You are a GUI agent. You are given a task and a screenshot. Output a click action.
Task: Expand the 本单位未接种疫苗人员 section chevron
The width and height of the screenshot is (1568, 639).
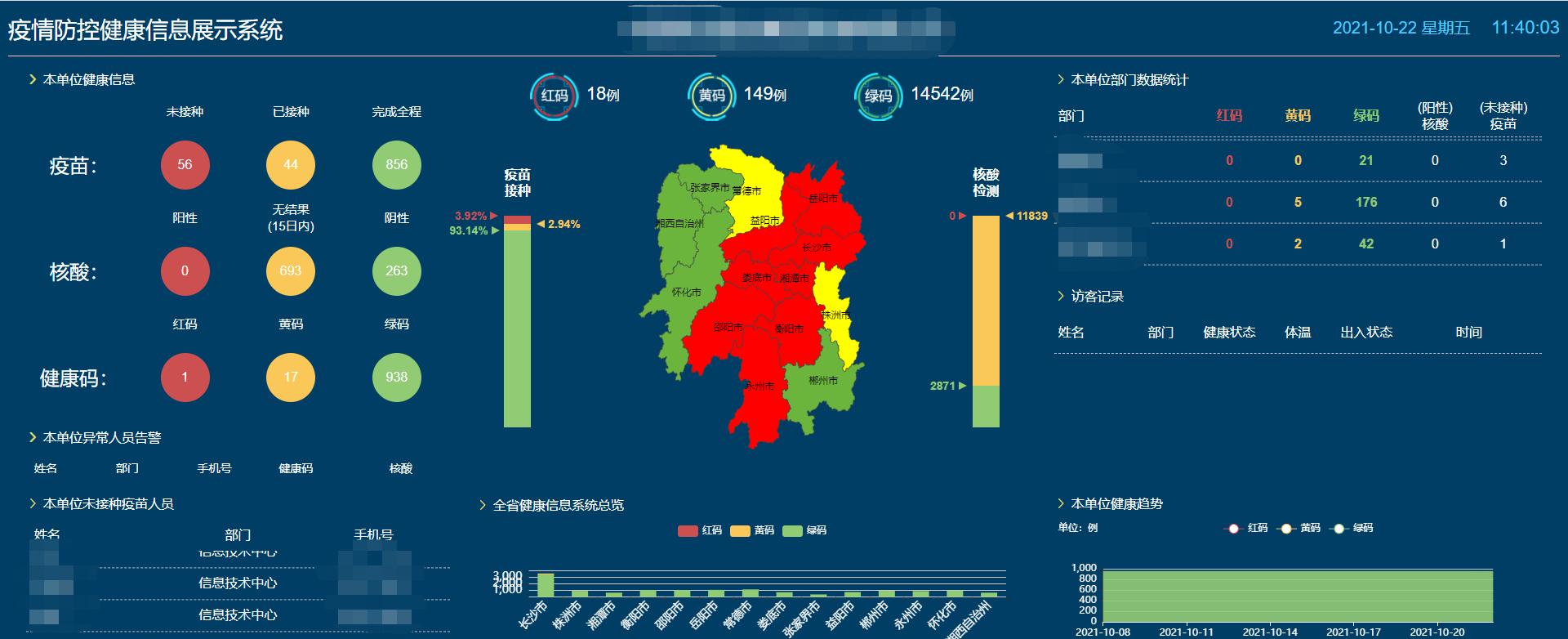coord(33,503)
